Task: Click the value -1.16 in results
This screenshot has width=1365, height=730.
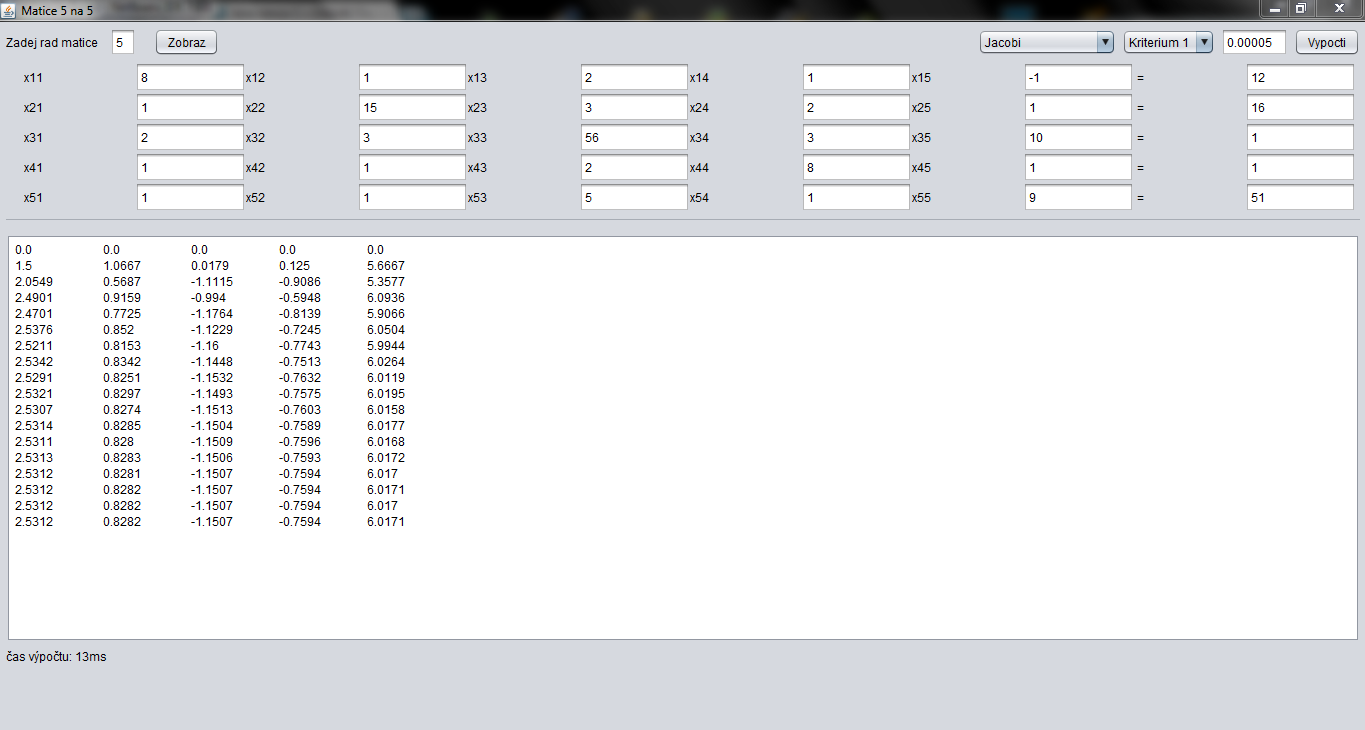Action: pos(206,346)
